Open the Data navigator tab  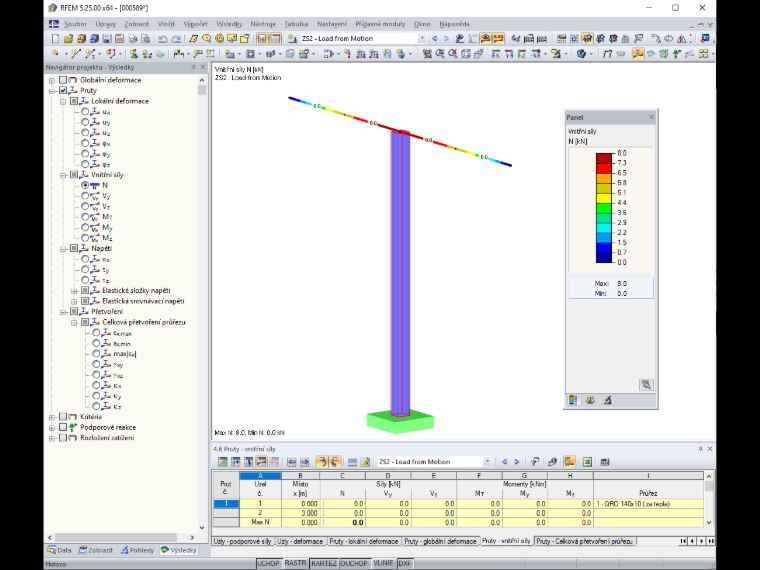coord(60,550)
